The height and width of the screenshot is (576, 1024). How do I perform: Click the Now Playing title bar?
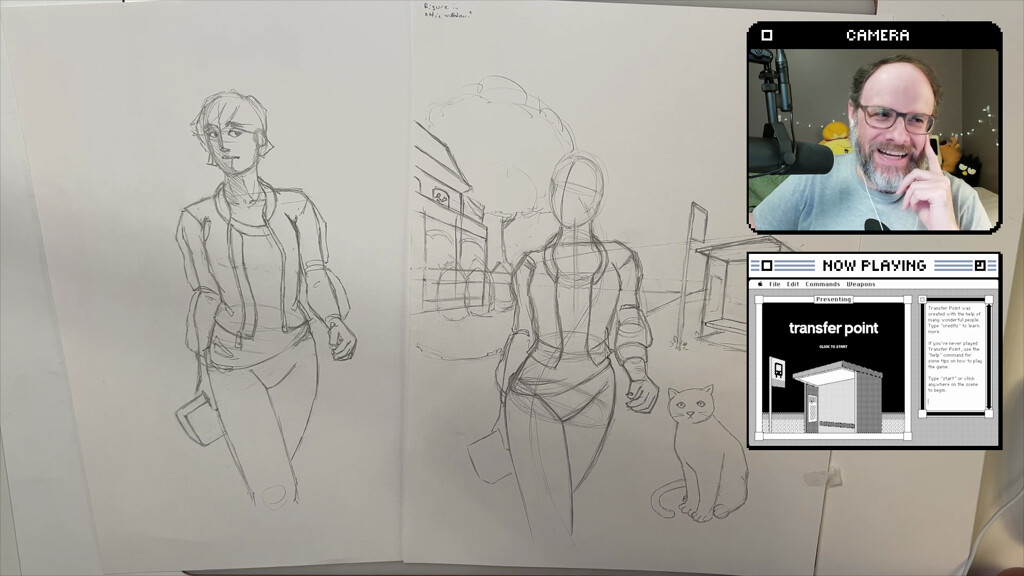point(874,266)
